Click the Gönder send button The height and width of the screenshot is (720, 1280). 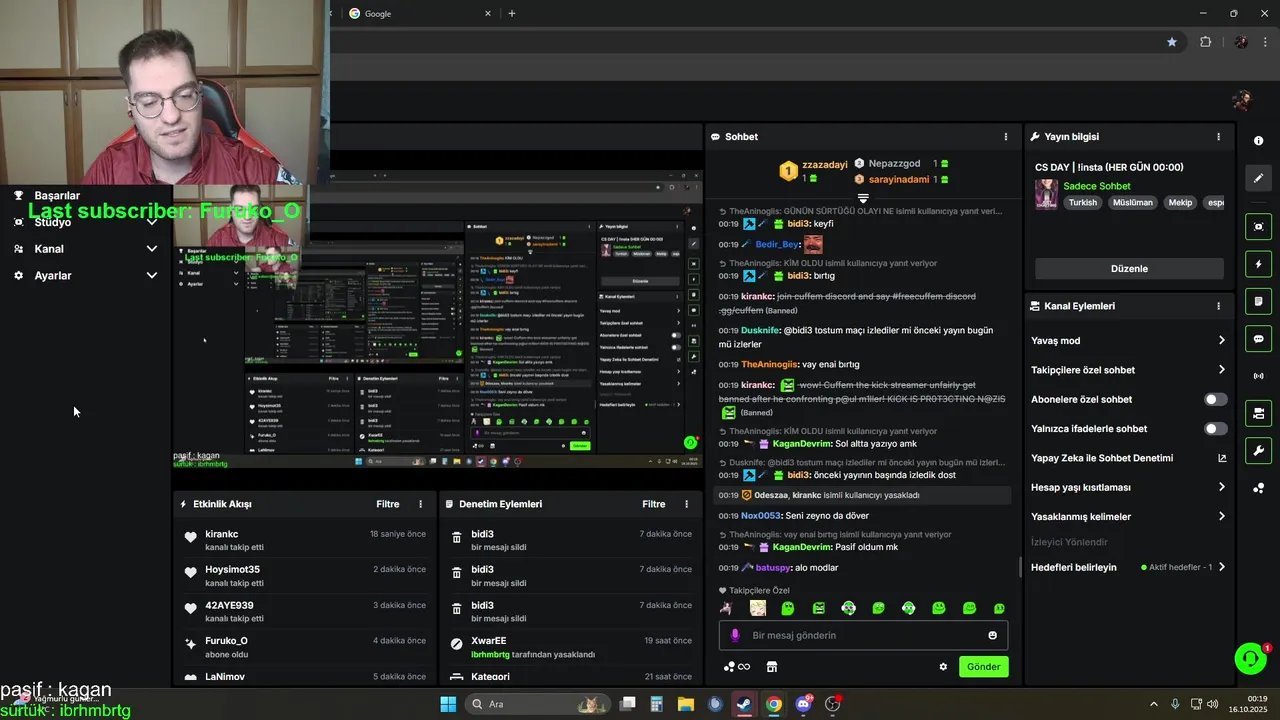pos(983,667)
